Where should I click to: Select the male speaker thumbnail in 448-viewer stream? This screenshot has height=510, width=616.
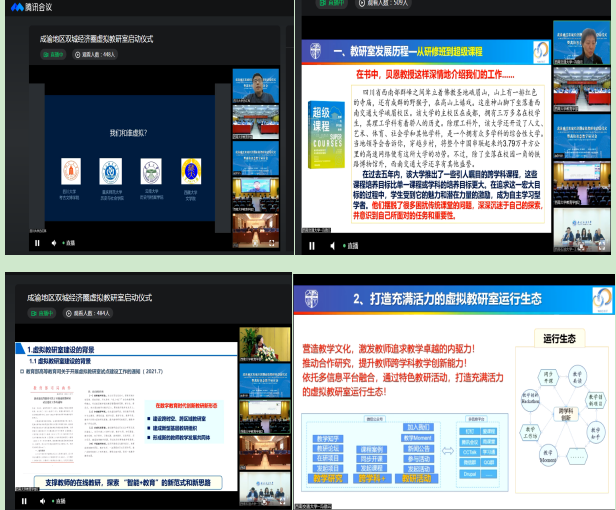256,86
